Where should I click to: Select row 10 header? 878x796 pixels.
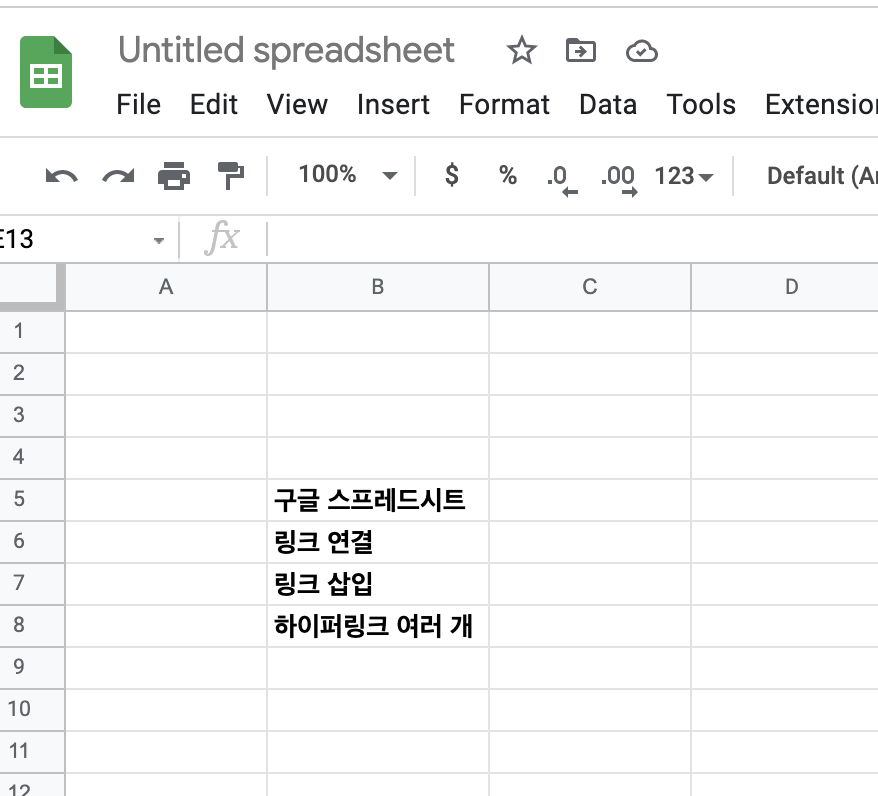click(x=32, y=709)
